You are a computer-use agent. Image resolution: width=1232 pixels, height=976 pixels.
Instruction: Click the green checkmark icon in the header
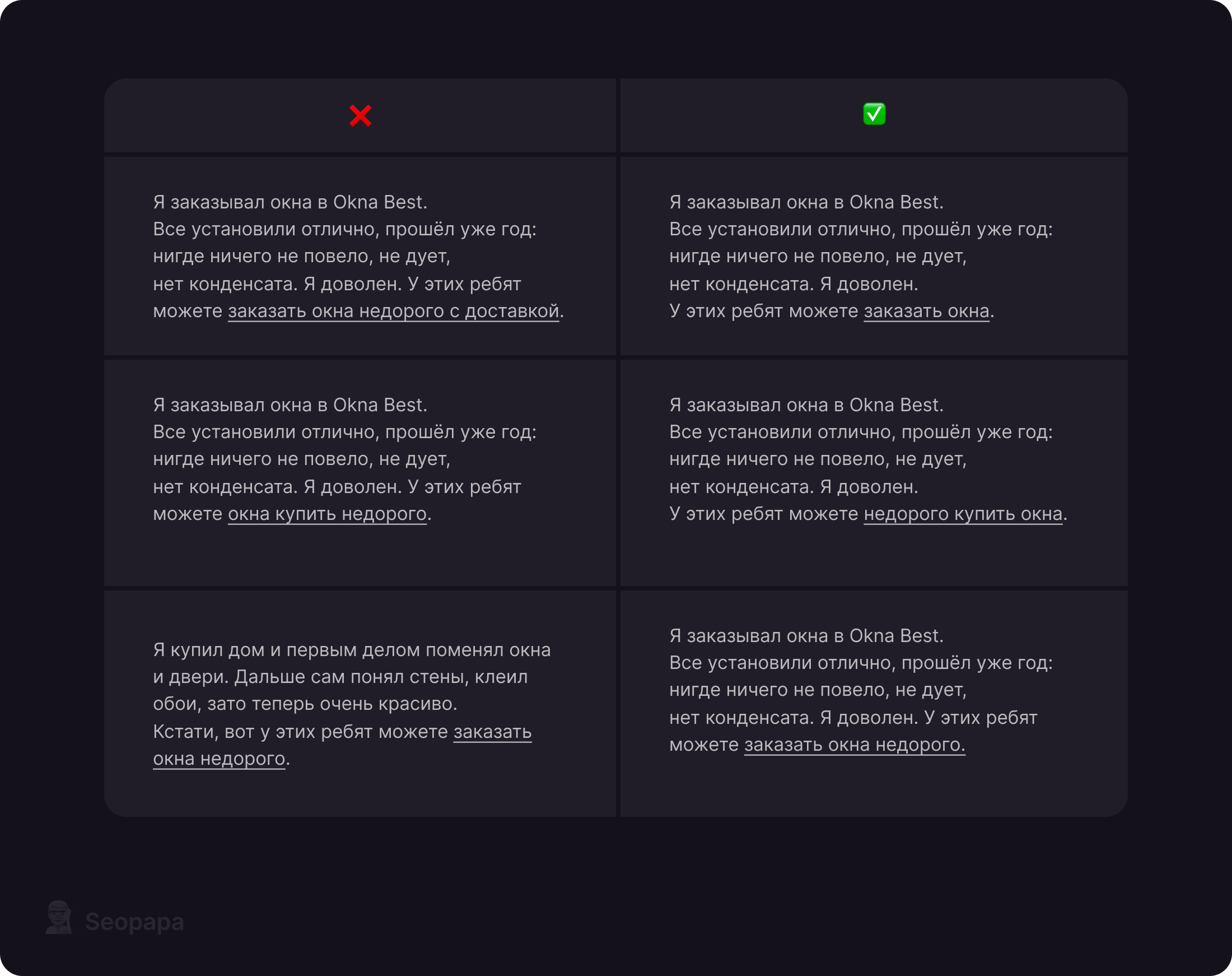[x=874, y=114]
